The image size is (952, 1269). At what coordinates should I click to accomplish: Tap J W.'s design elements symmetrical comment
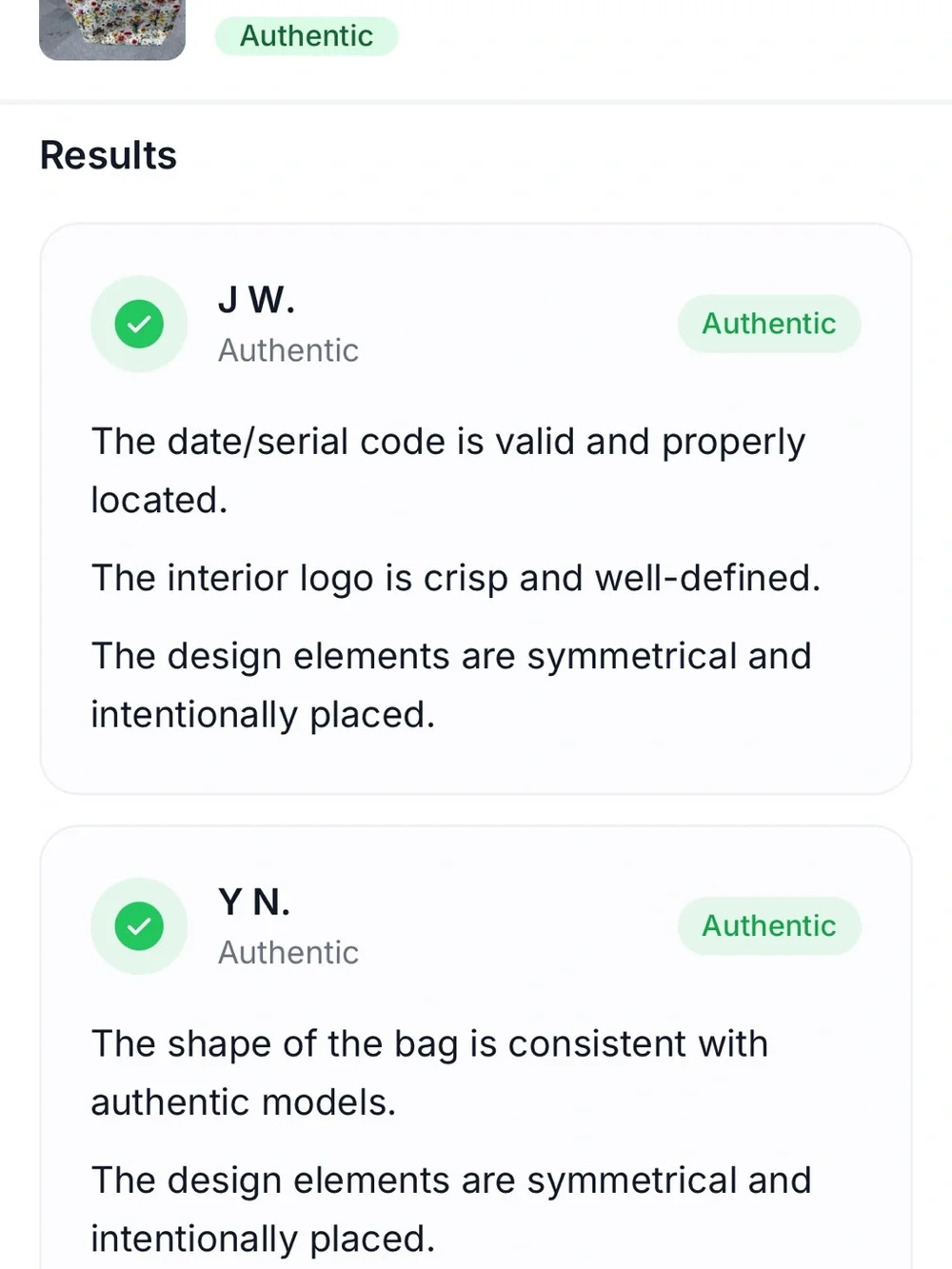point(451,684)
